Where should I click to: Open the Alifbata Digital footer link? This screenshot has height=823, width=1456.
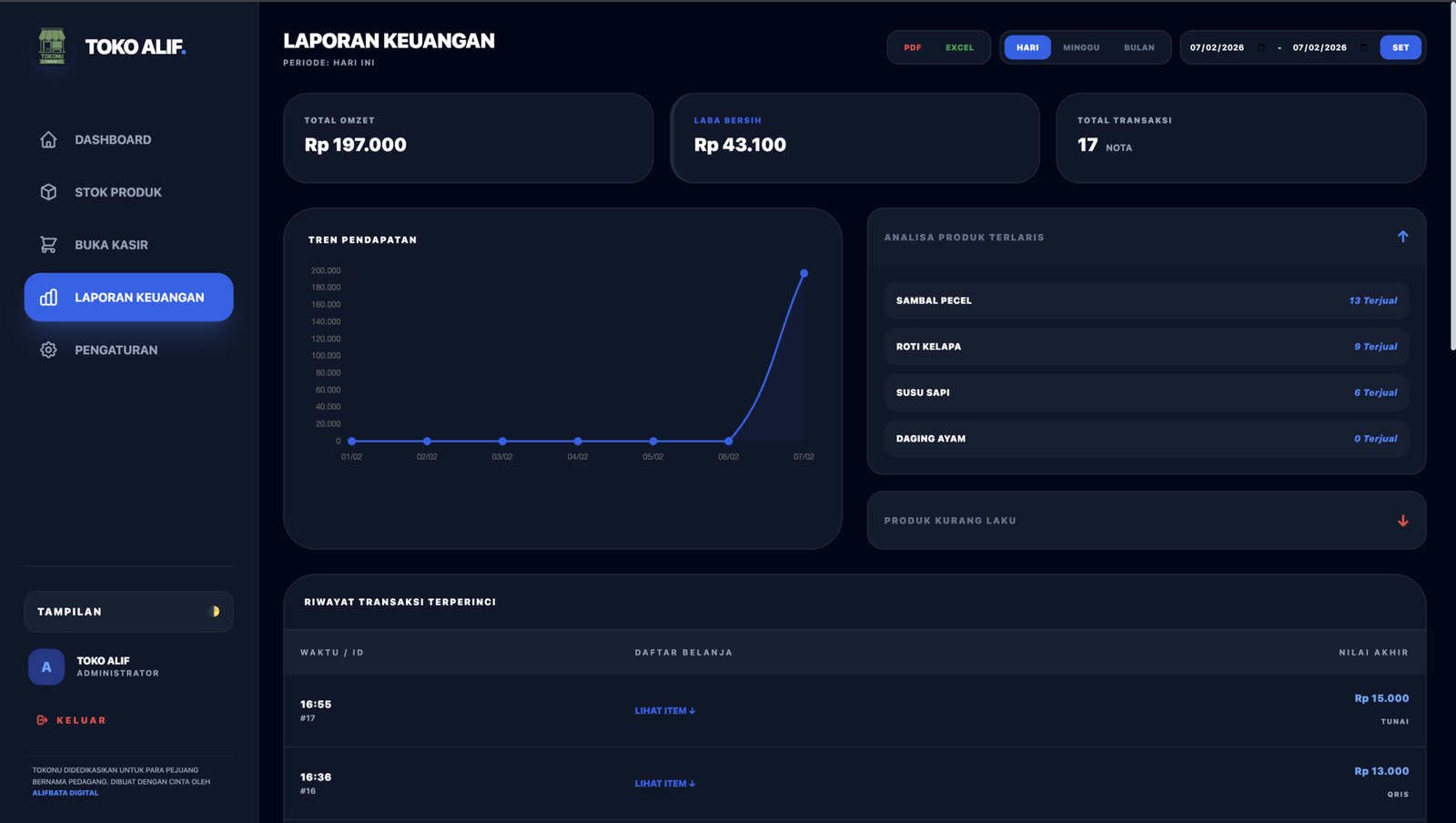point(66,793)
